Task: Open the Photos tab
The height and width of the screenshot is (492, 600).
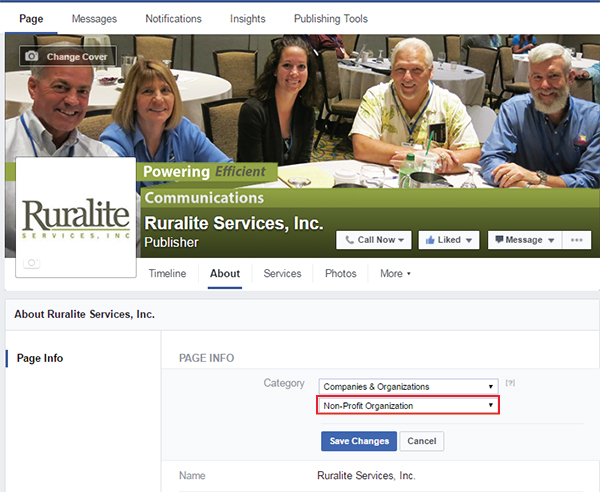Action: point(340,273)
